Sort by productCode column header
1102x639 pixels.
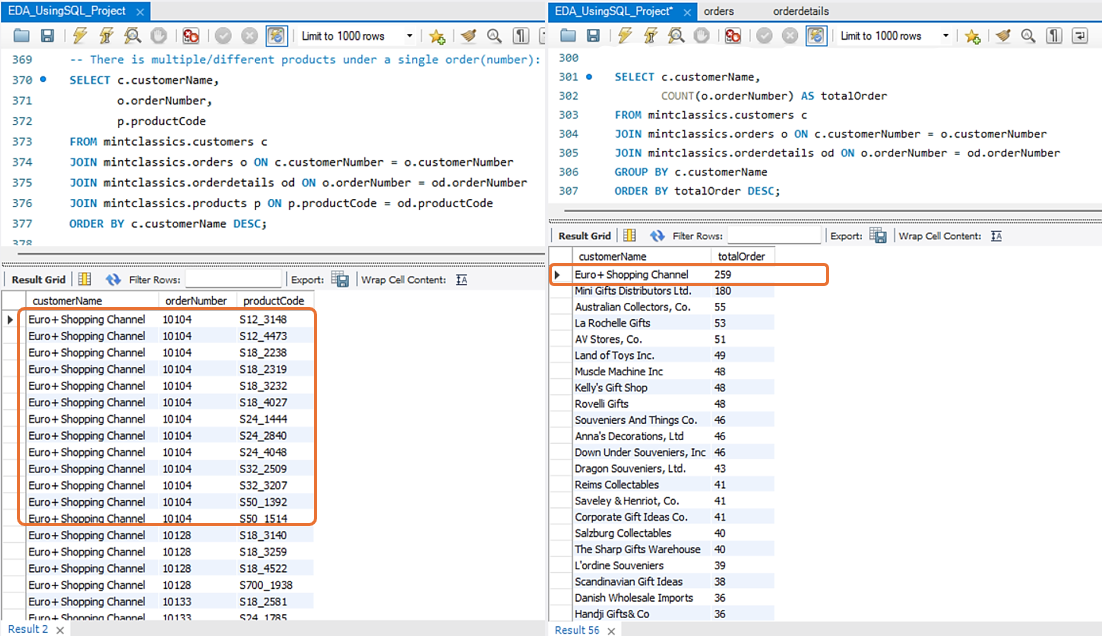[273, 300]
